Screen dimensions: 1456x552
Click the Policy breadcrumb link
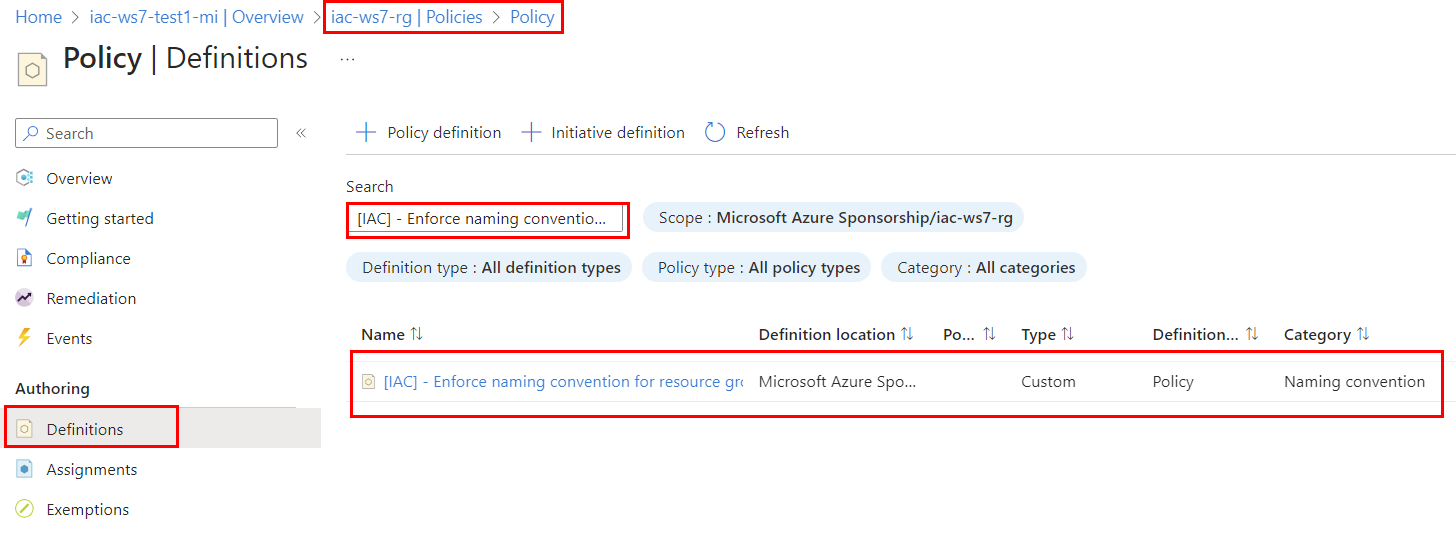[532, 17]
